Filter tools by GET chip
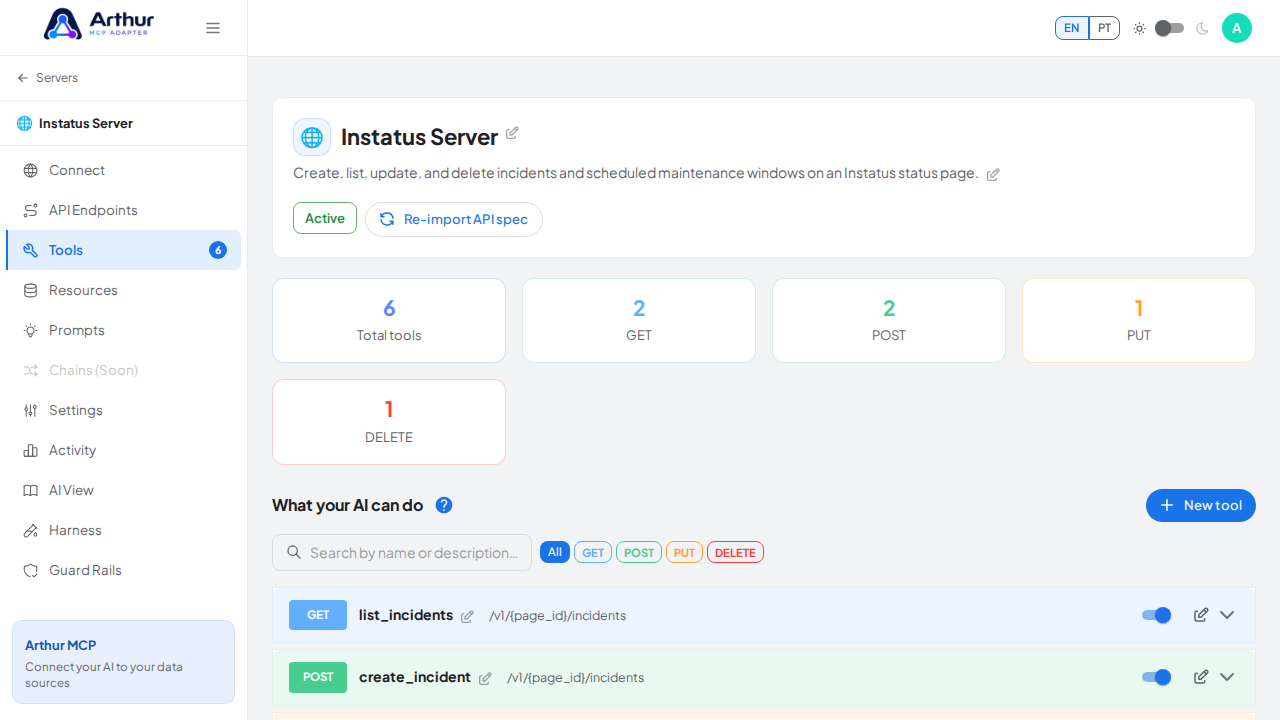The image size is (1280, 720). coord(593,552)
